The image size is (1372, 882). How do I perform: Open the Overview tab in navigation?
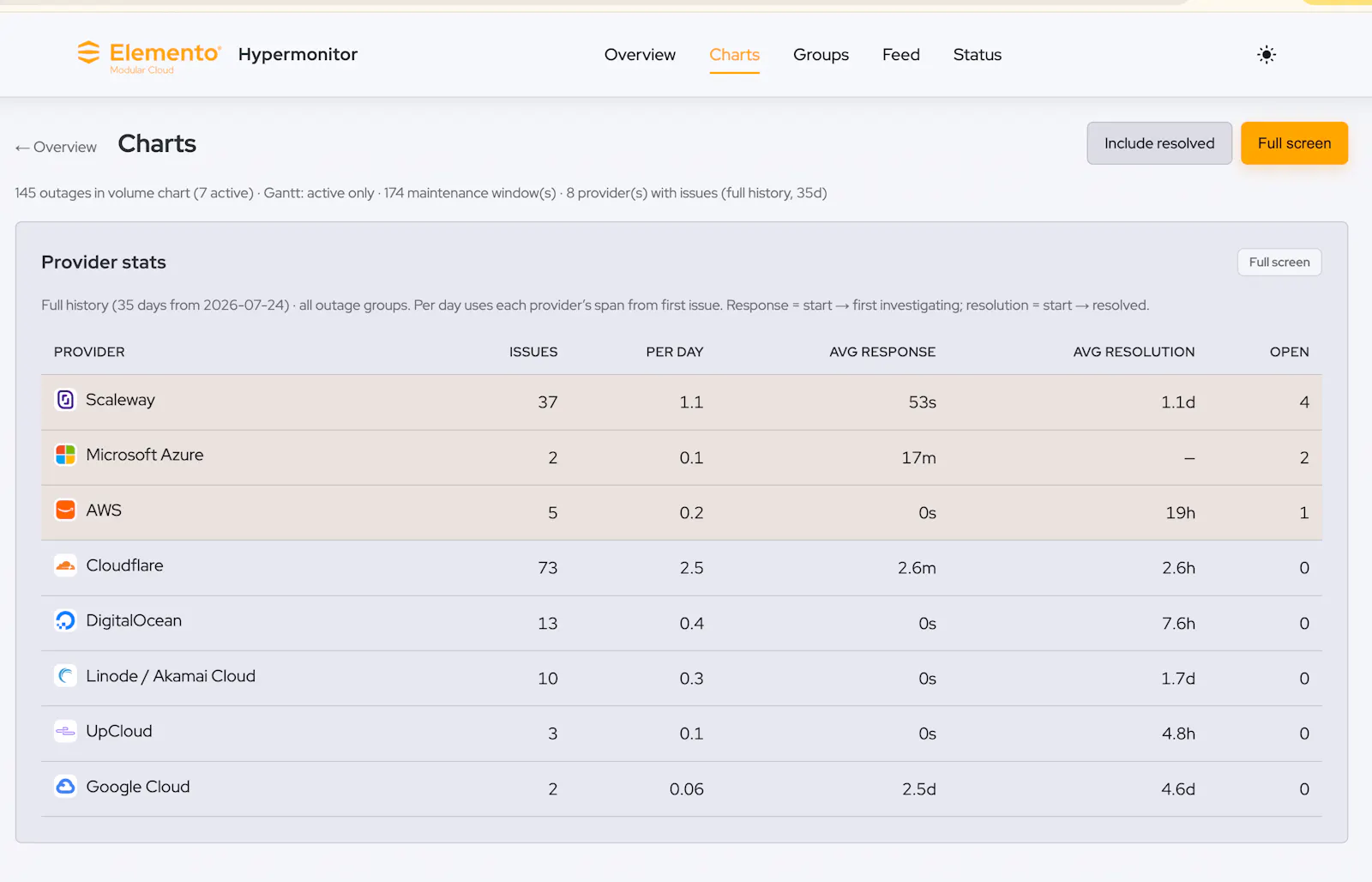click(x=640, y=55)
